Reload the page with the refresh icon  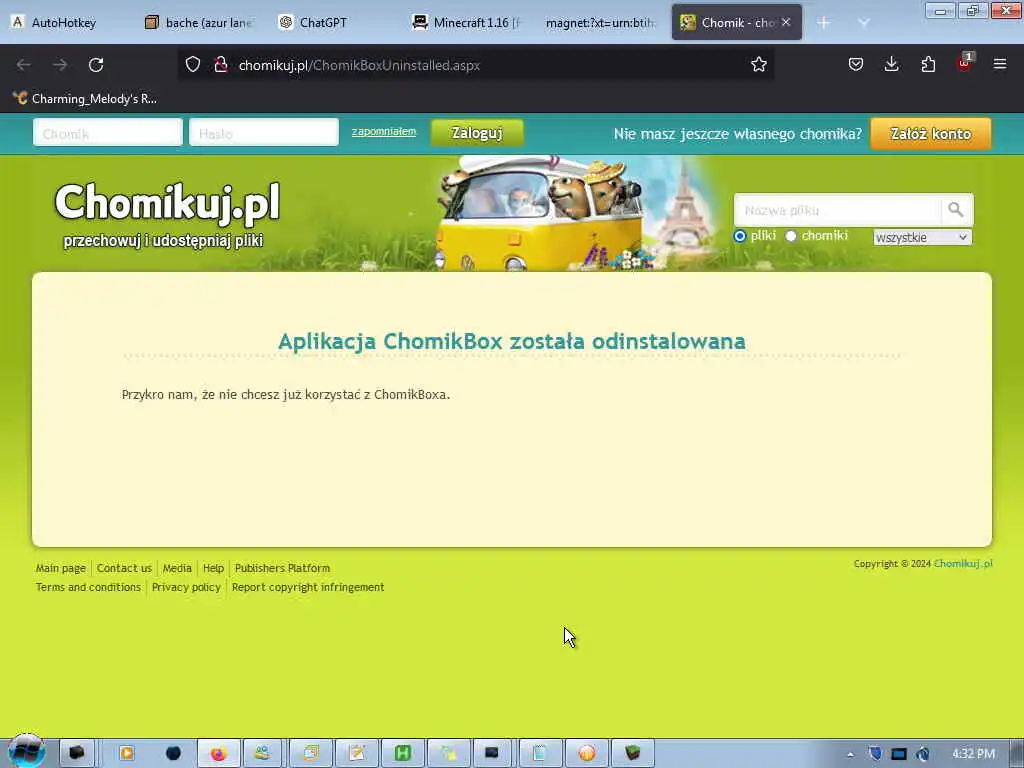pyautogui.click(x=96, y=65)
